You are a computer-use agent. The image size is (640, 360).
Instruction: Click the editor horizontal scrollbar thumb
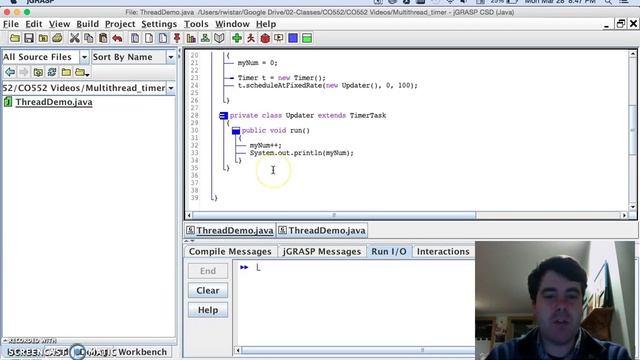click(334, 215)
